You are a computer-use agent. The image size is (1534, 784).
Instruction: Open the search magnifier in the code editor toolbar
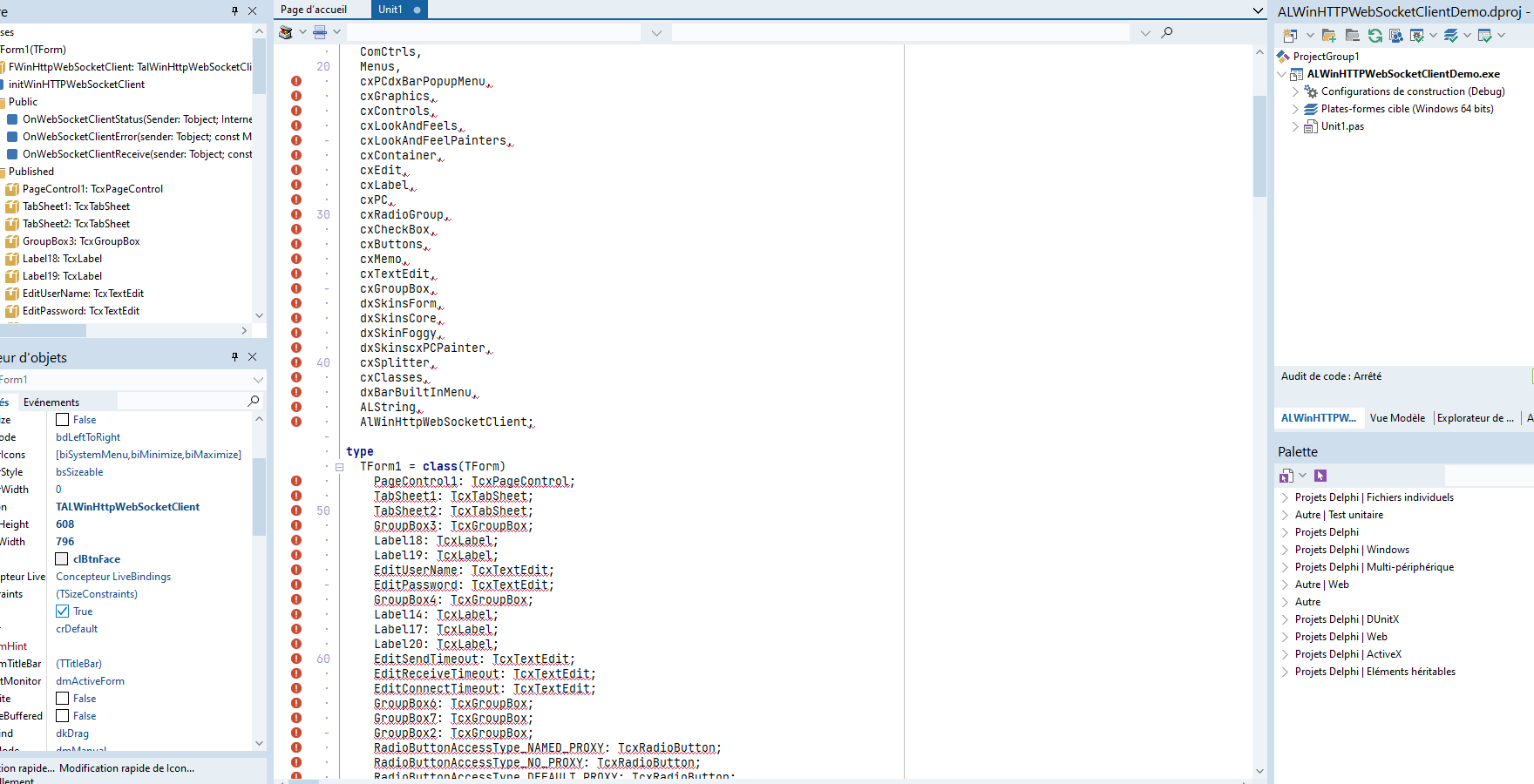click(1166, 32)
